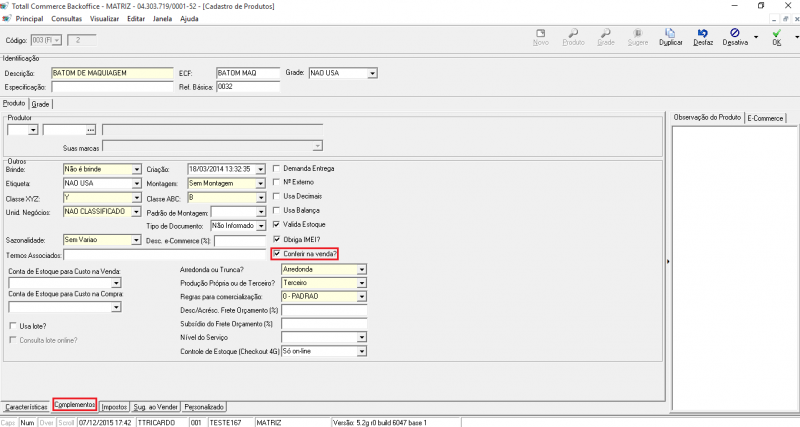800x427 pixels.
Task: Open the Brinde dropdown
Action: (135, 170)
